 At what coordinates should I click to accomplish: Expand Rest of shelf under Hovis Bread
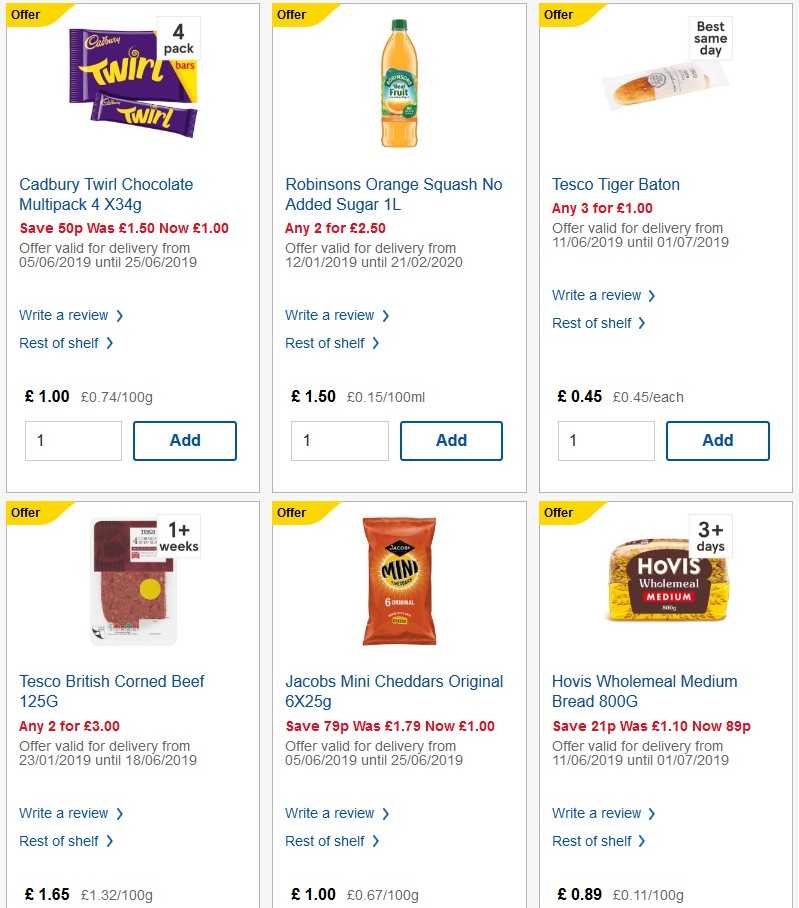[593, 841]
